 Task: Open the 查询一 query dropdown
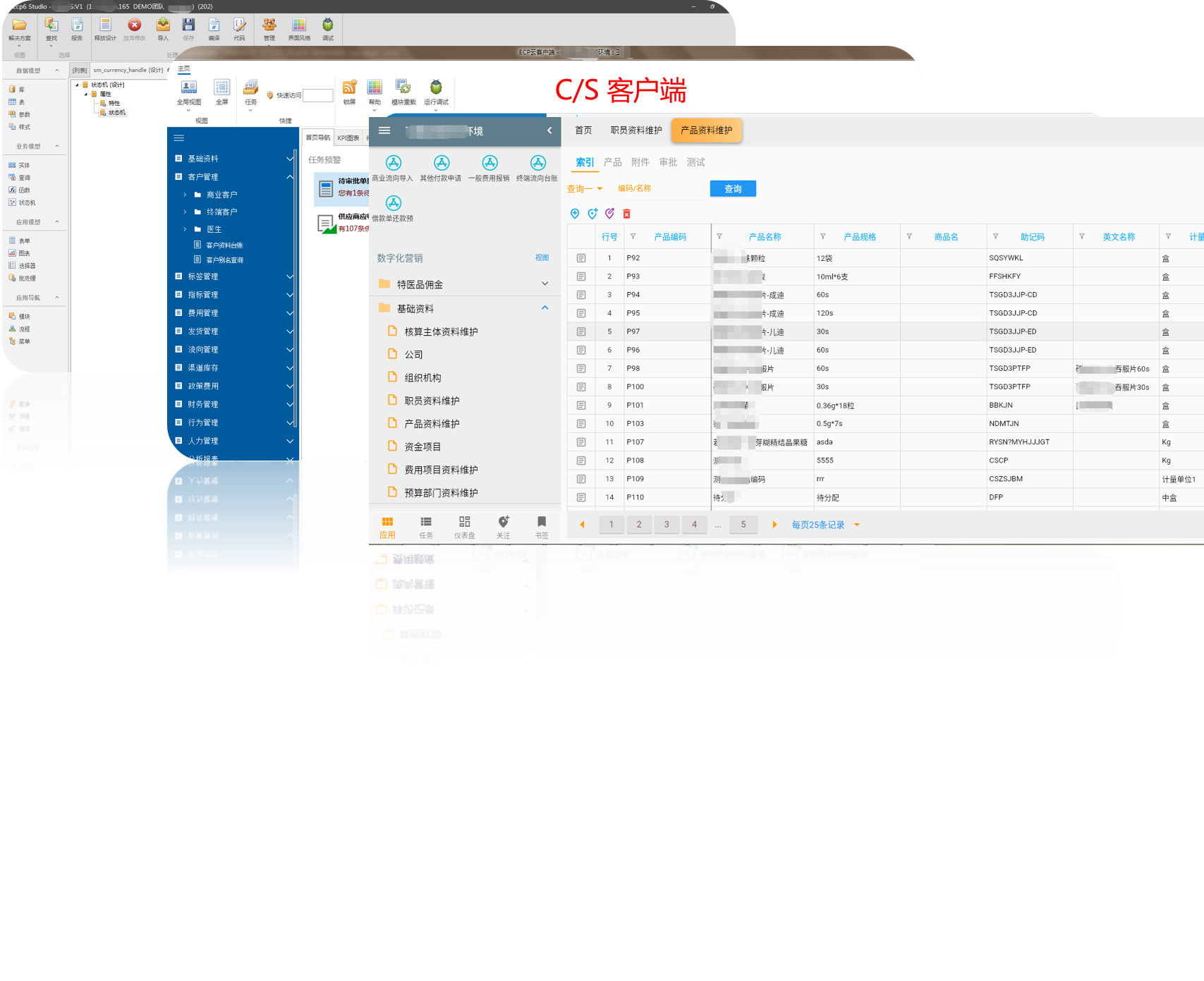coord(585,189)
